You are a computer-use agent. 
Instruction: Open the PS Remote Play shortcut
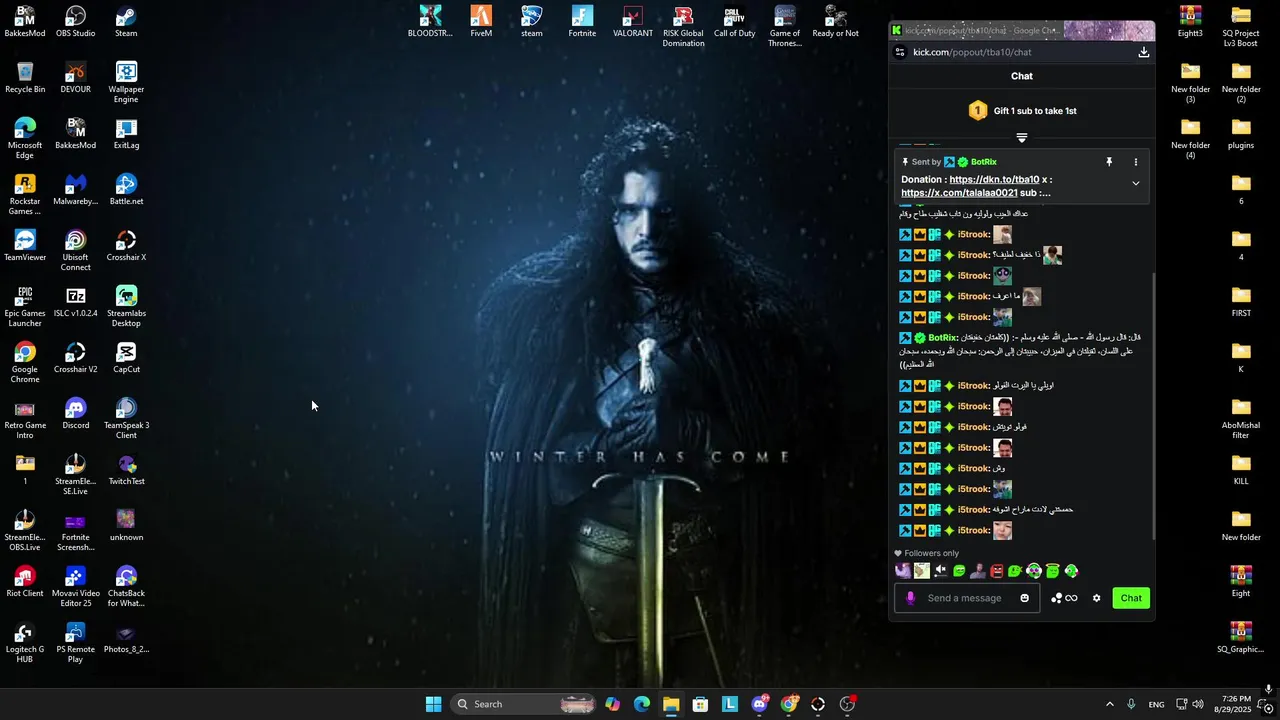click(76, 643)
